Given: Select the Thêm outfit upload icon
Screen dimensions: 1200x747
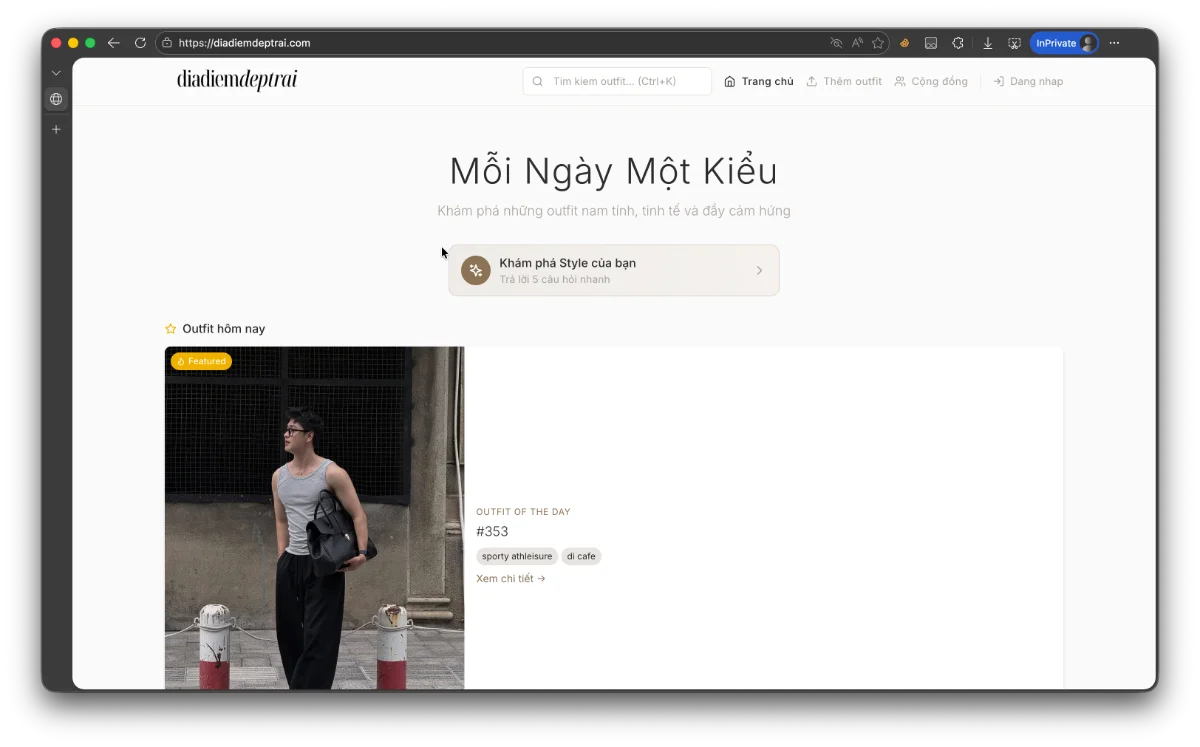Looking at the screenshot, I should coord(814,81).
